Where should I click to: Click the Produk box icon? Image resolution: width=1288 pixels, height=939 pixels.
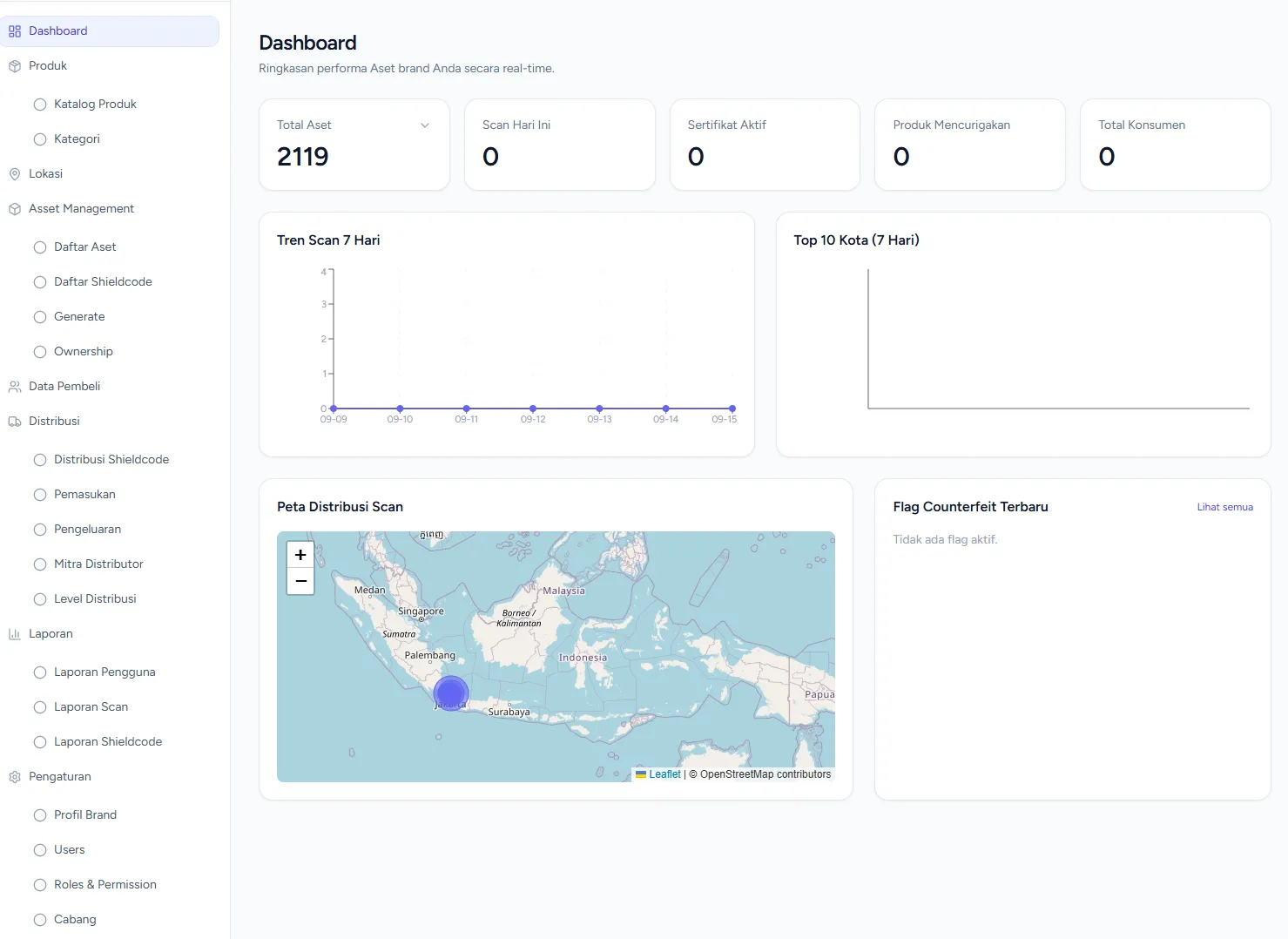(15, 66)
